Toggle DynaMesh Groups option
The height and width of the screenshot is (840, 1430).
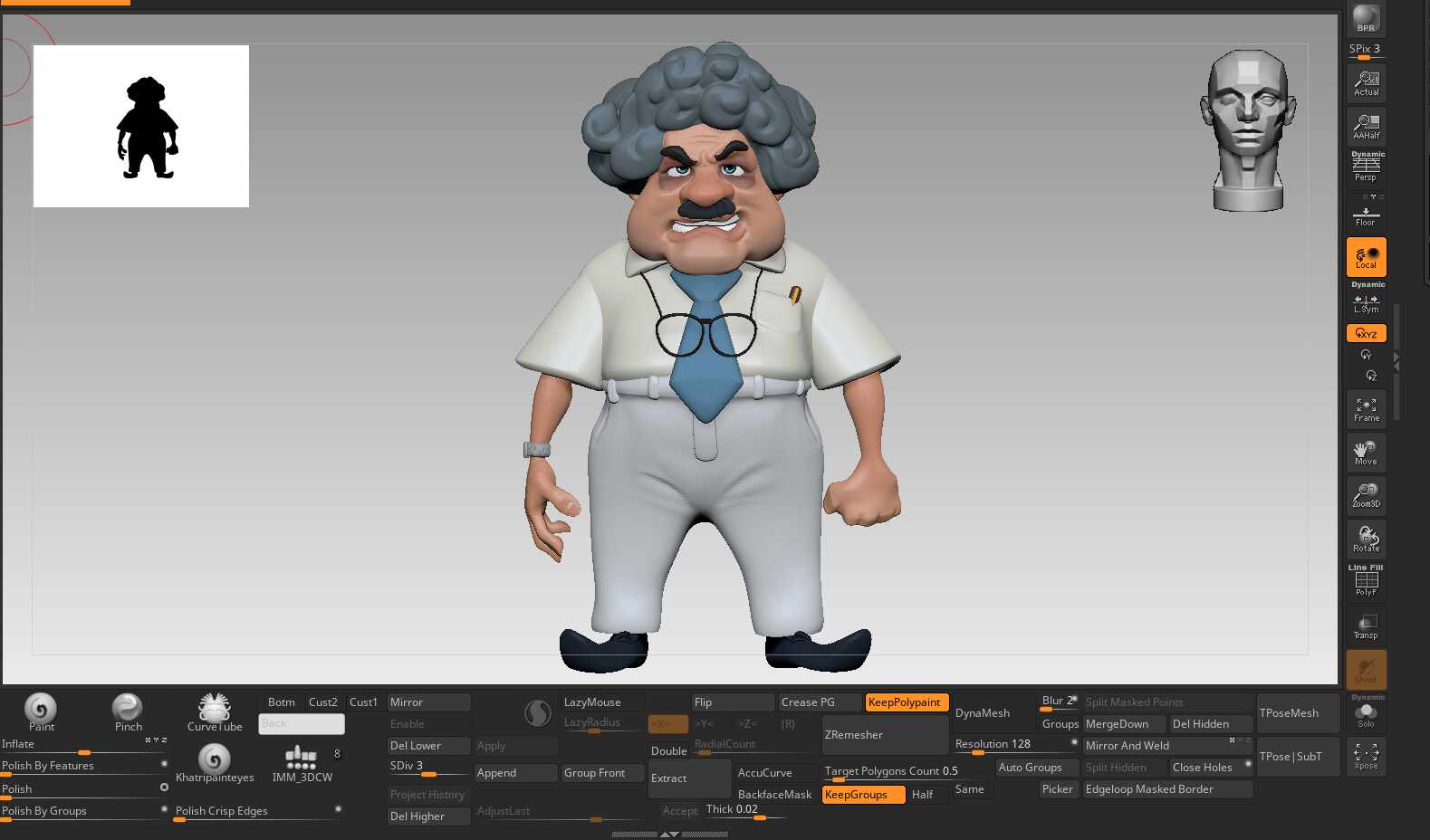click(x=1060, y=724)
